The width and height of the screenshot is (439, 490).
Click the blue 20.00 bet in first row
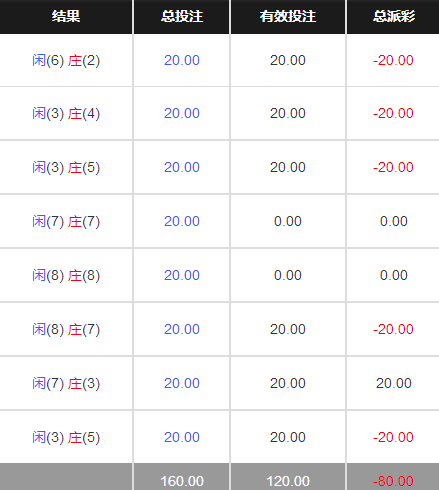pyautogui.click(x=182, y=60)
